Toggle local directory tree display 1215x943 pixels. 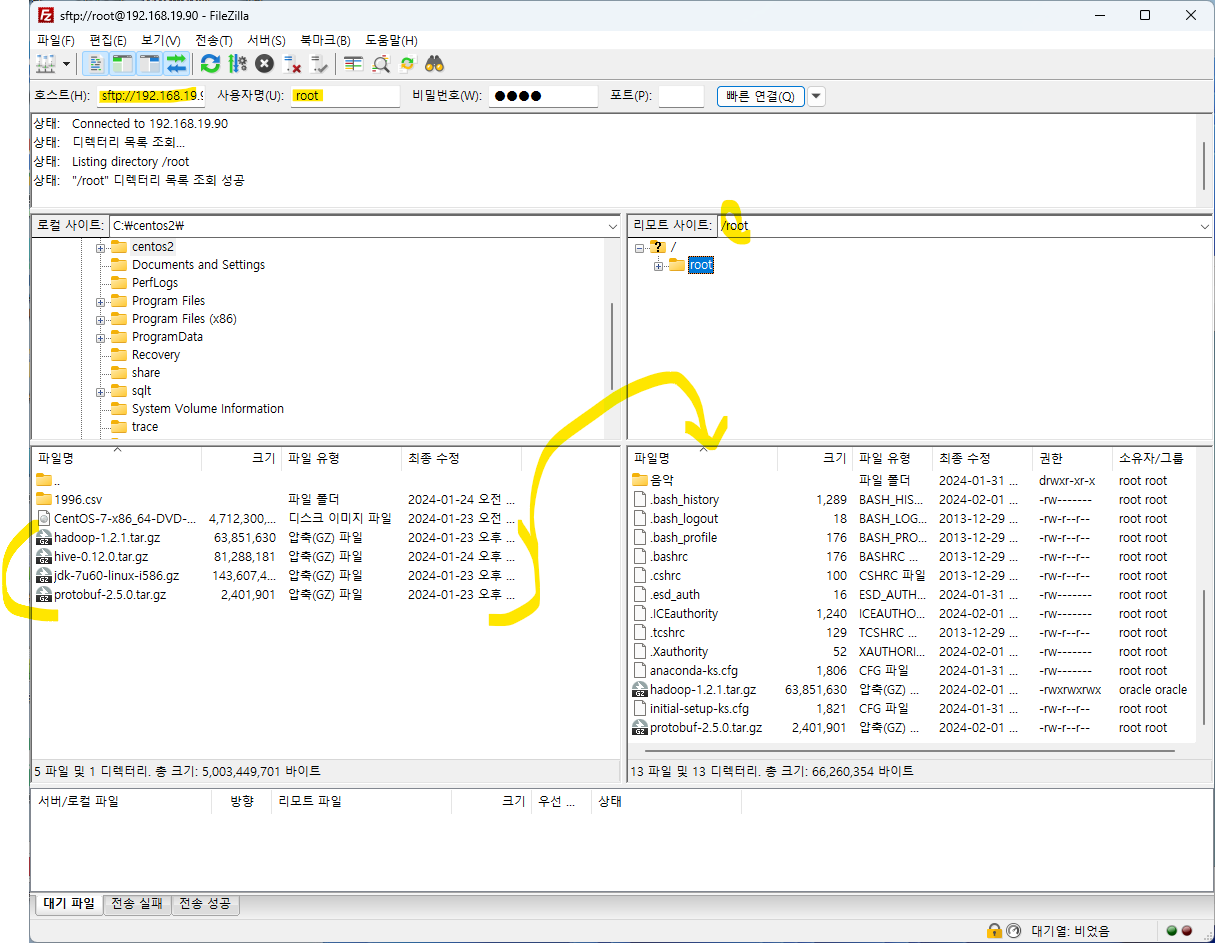tap(122, 64)
